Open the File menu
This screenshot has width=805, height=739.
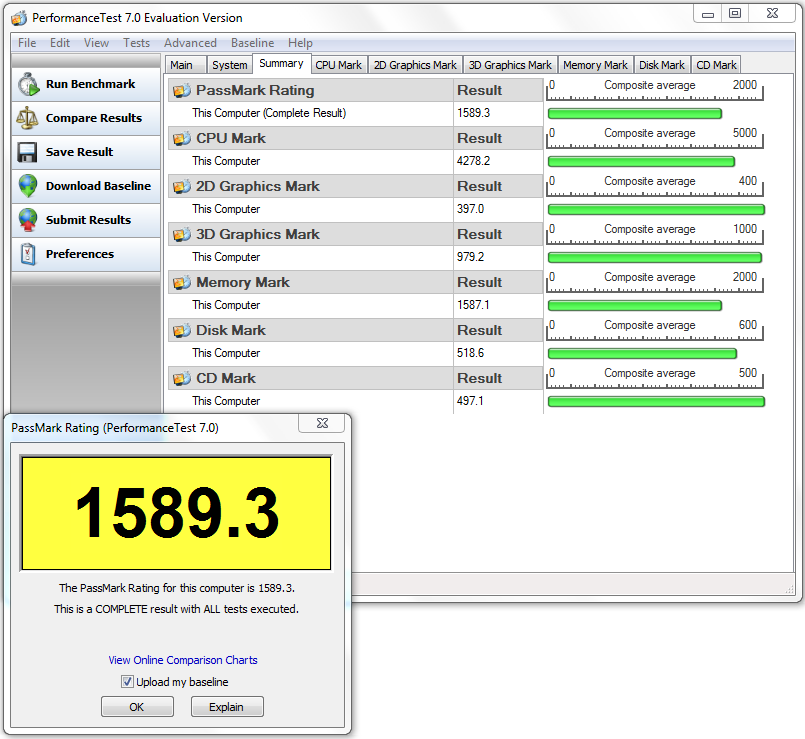pos(27,43)
